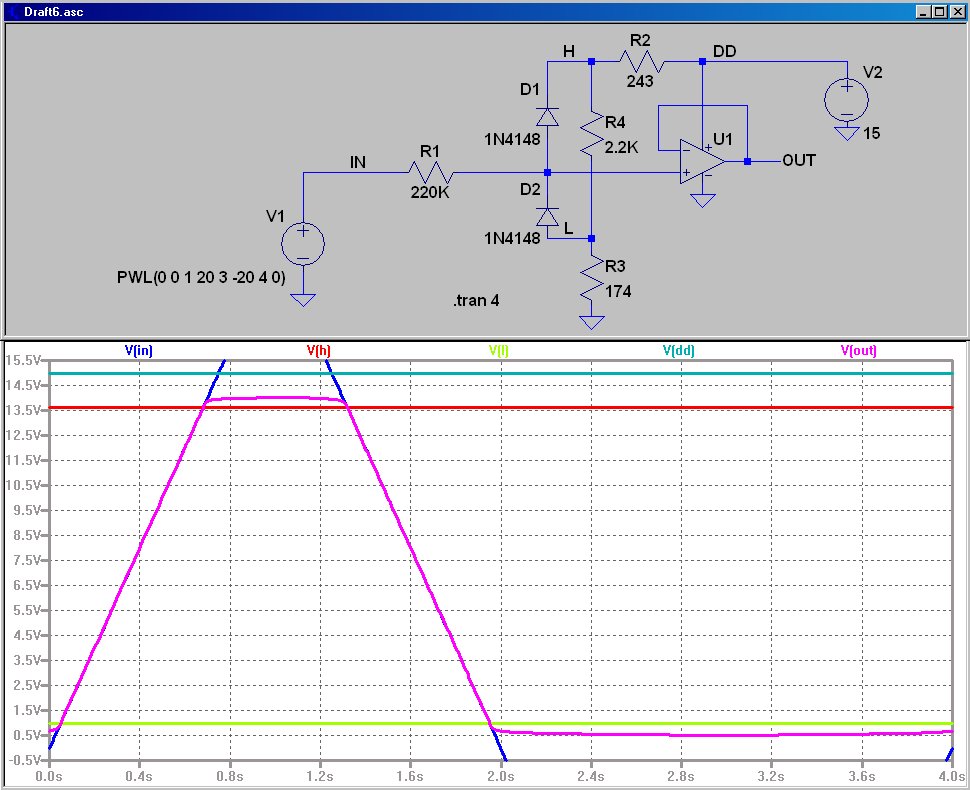970x790 pixels.
Task: Select op-amp U1 symbol
Action: pyautogui.click(x=702, y=161)
